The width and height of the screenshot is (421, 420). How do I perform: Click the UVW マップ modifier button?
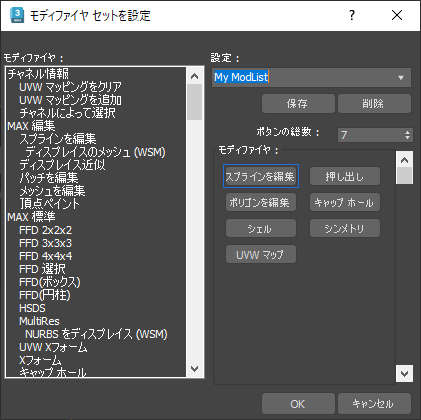click(261, 255)
